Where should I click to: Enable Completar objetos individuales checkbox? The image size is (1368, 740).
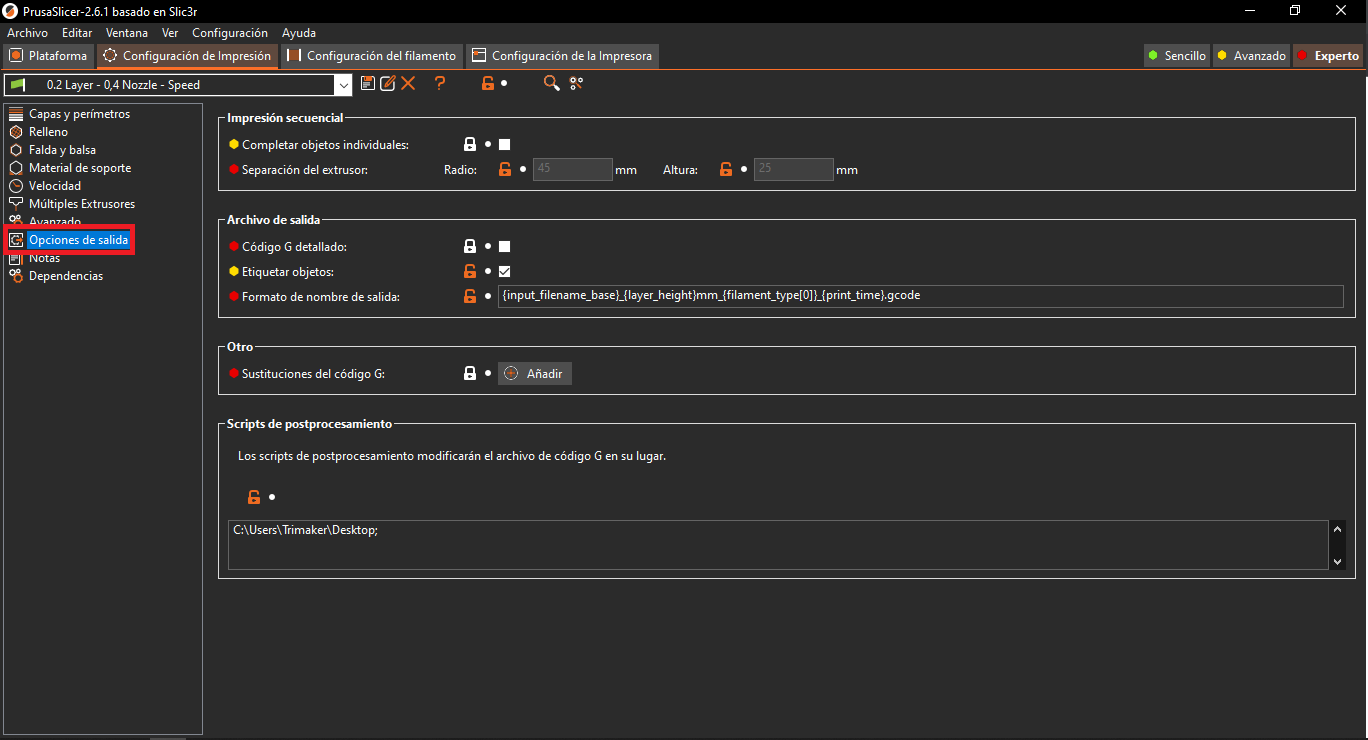[505, 145]
